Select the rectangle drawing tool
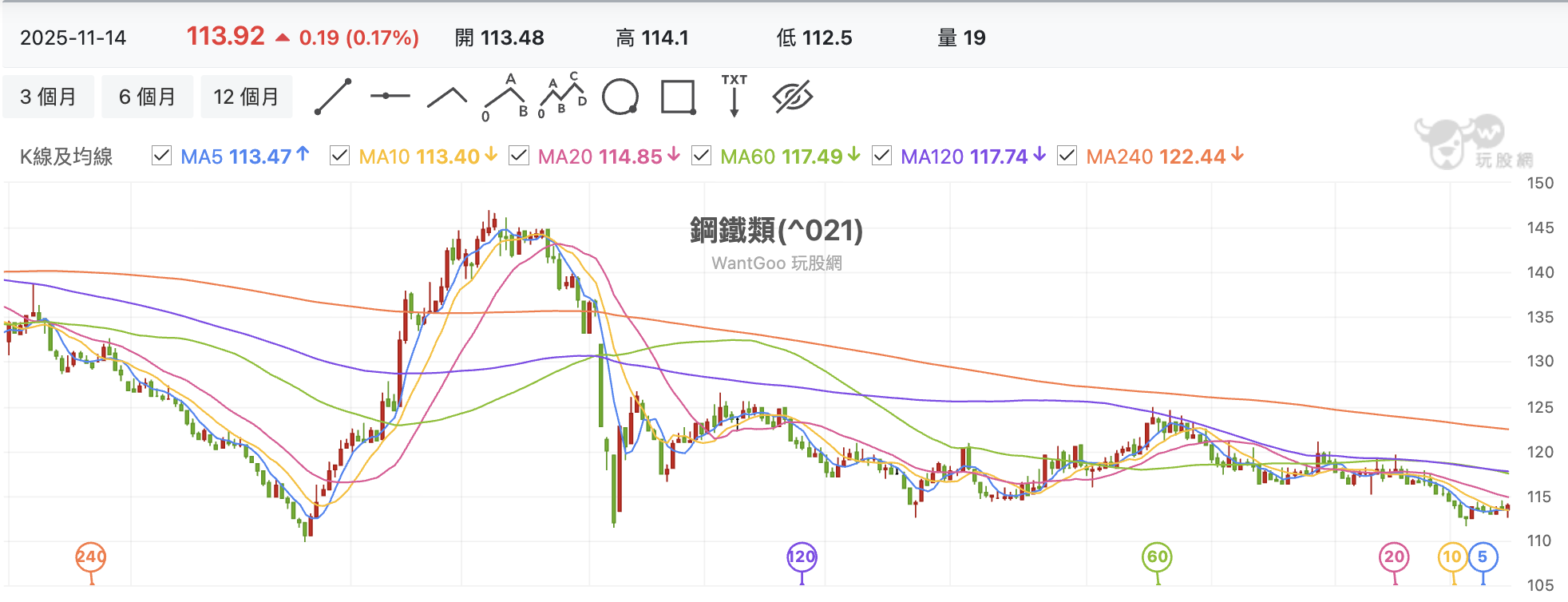Viewport: 1568px width, 602px height. point(678,97)
